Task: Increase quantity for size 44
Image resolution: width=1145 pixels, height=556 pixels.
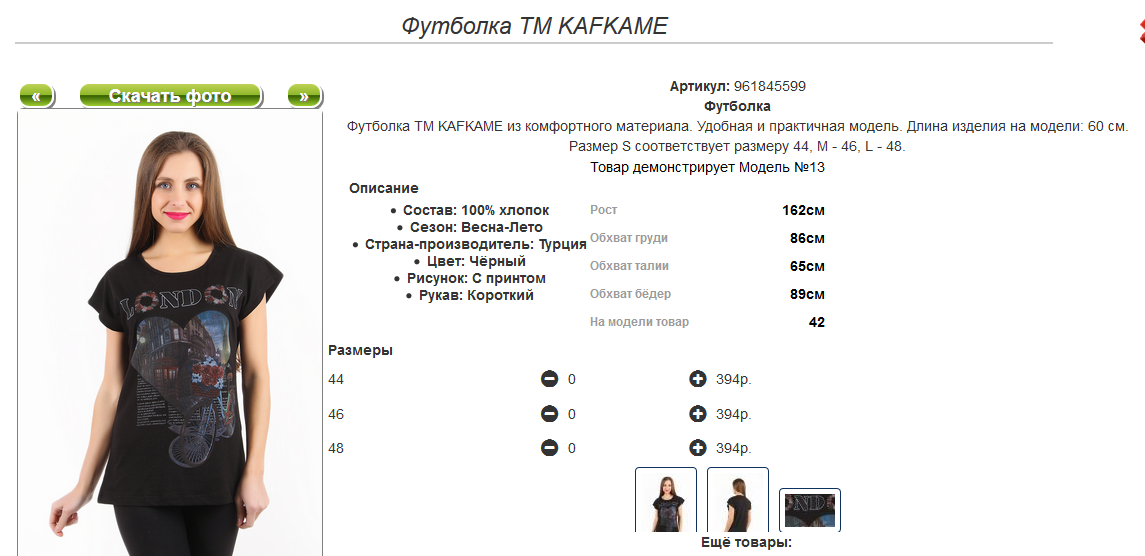Action: pos(697,379)
